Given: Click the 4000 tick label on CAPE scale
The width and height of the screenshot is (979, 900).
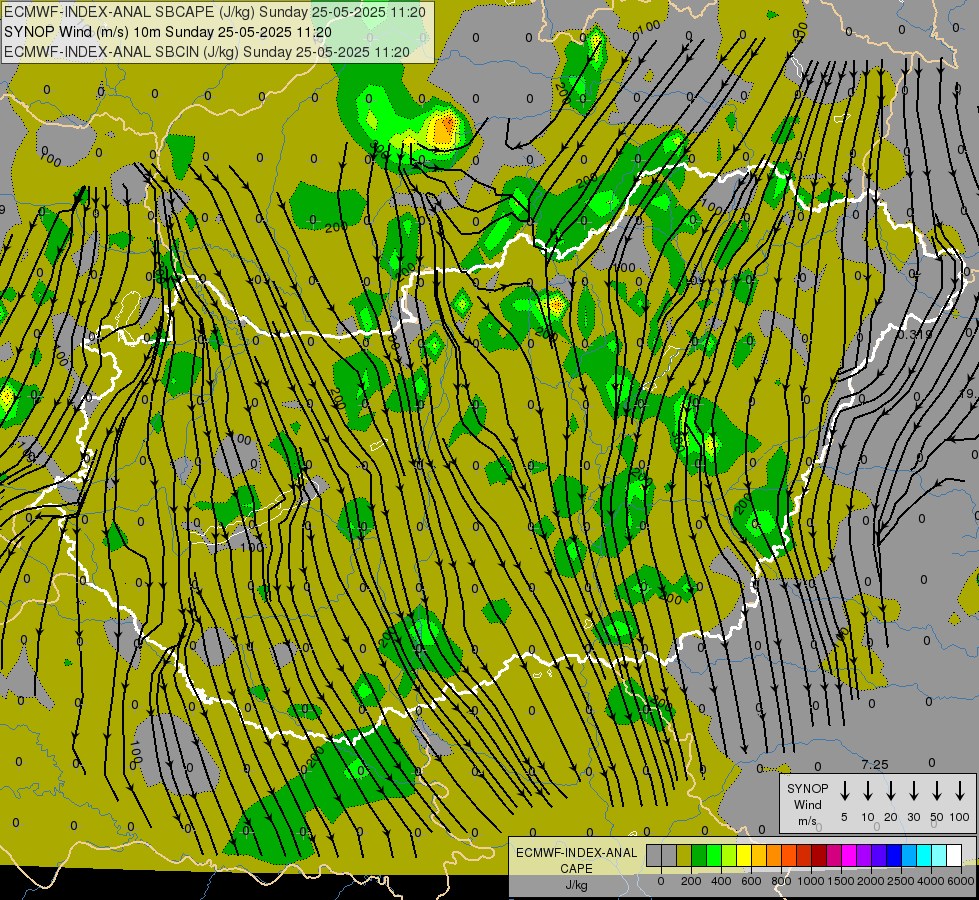Looking at the screenshot, I should click(931, 881).
